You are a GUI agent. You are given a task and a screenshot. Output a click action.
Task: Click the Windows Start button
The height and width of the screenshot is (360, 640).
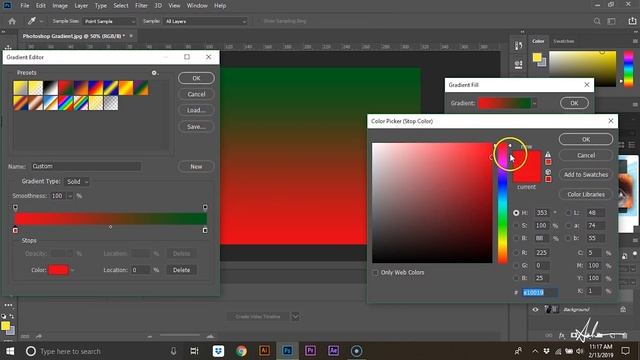[x=10, y=351]
